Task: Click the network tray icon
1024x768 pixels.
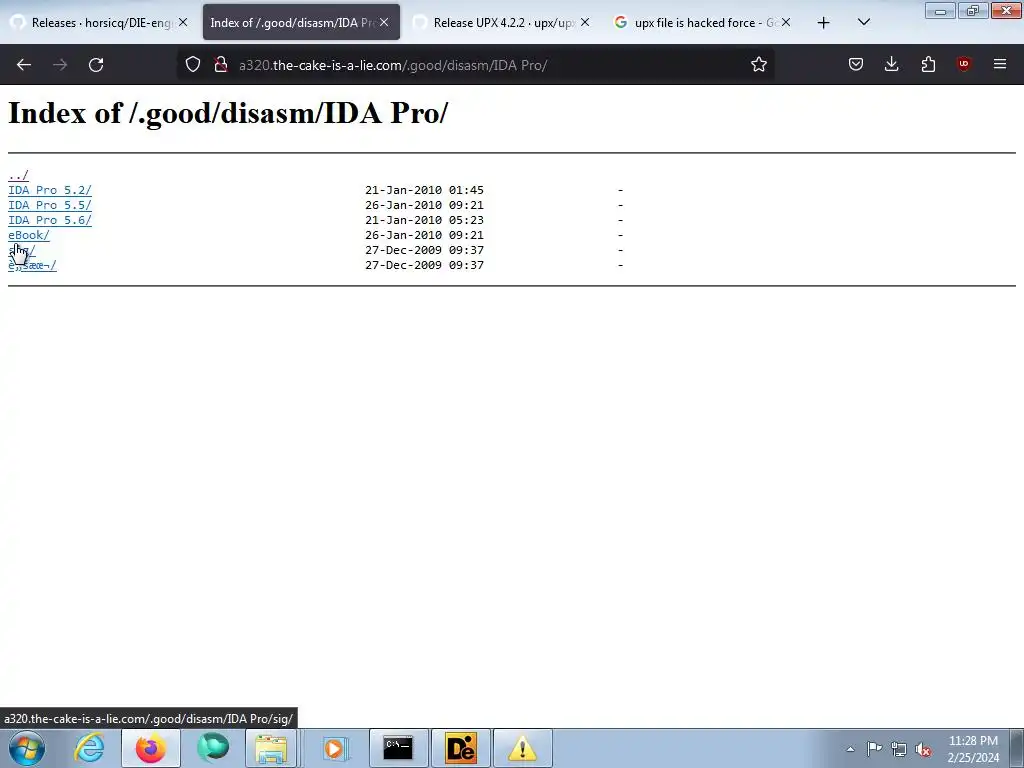Action: click(x=899, y=749)
